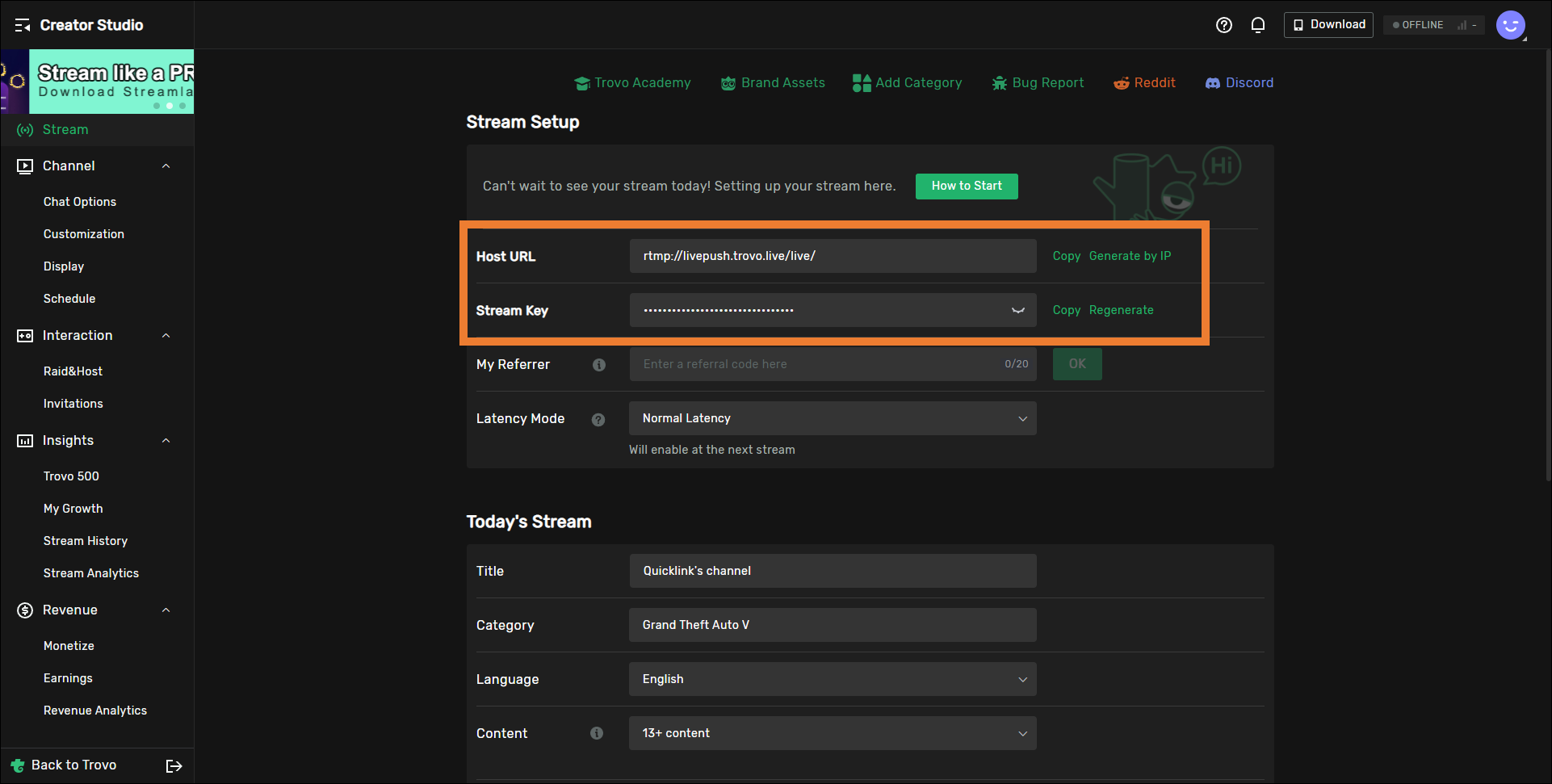Go to Display settings
This screenshot has width=1552, height=784.
click(x=64, y=266)
